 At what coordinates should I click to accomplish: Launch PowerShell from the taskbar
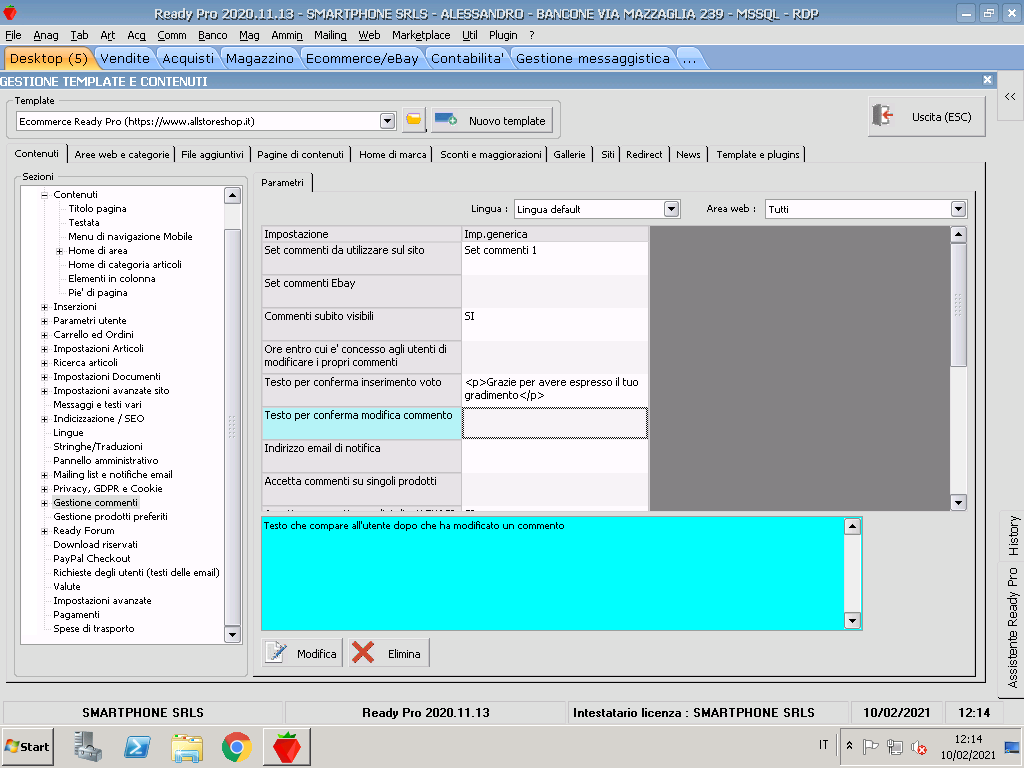tap(137, 746)
